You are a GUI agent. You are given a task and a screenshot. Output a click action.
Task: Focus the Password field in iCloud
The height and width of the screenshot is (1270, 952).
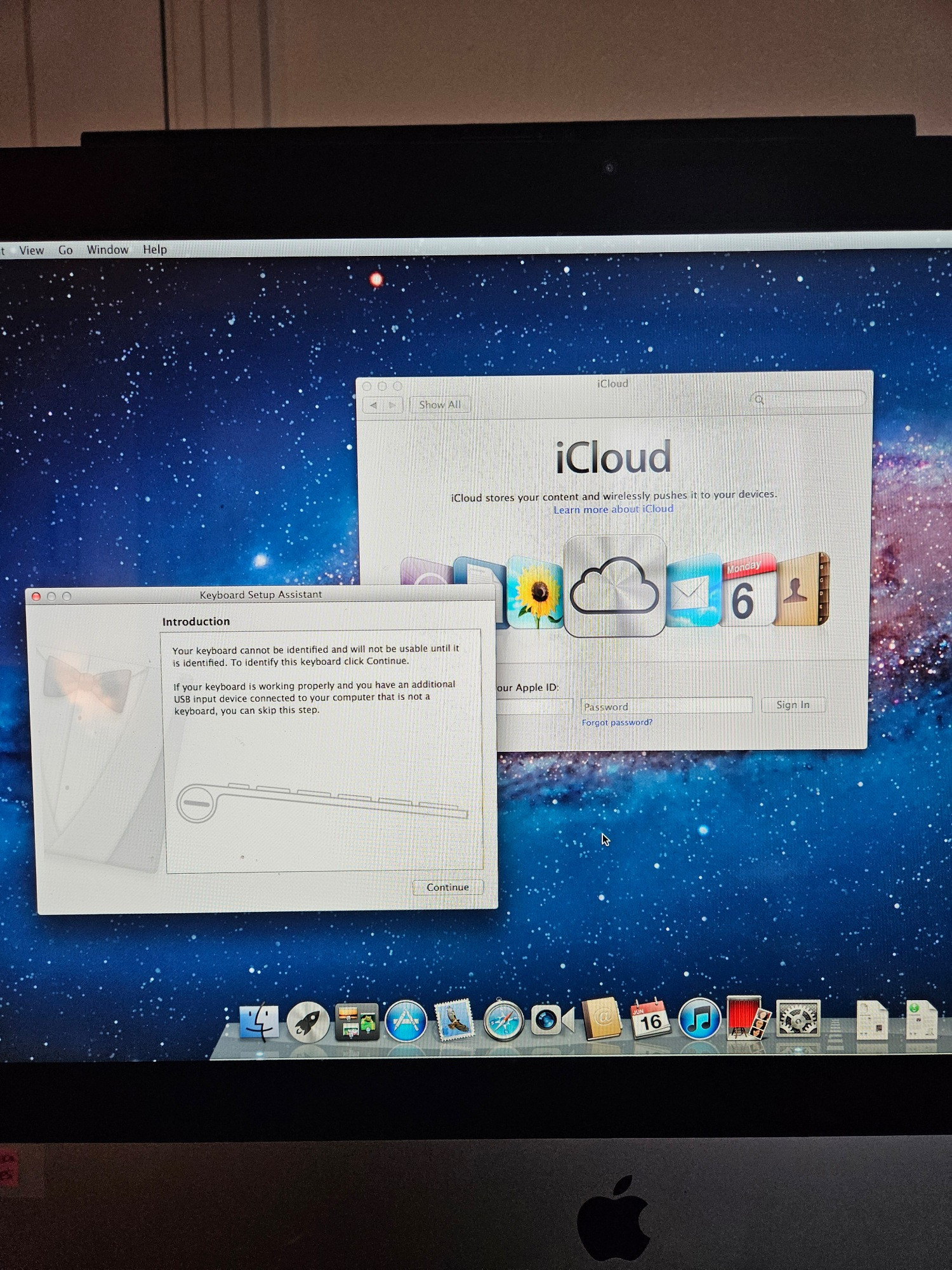pyautogui.click(x=666, y=705)
